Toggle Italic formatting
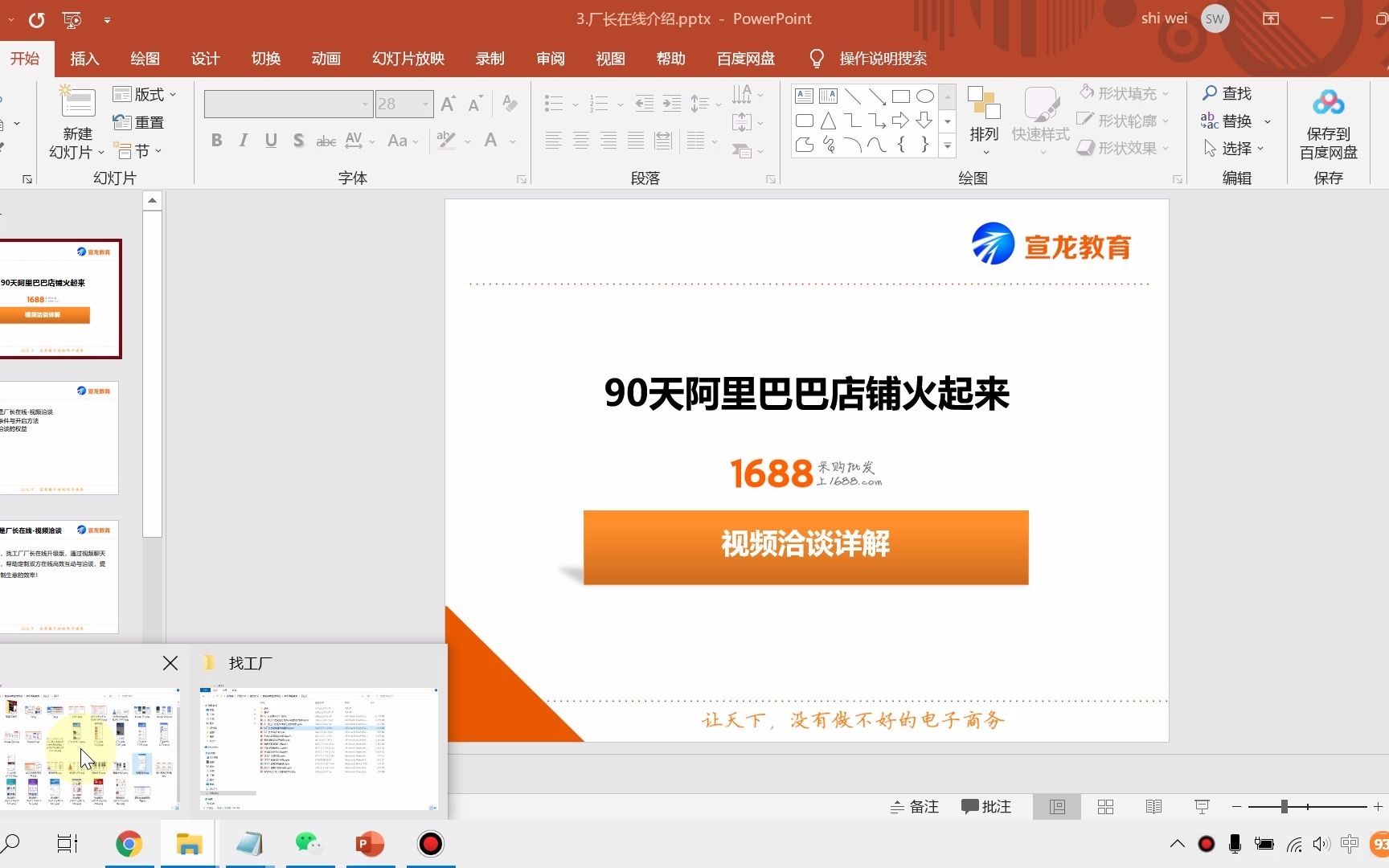 pos(244,141)
